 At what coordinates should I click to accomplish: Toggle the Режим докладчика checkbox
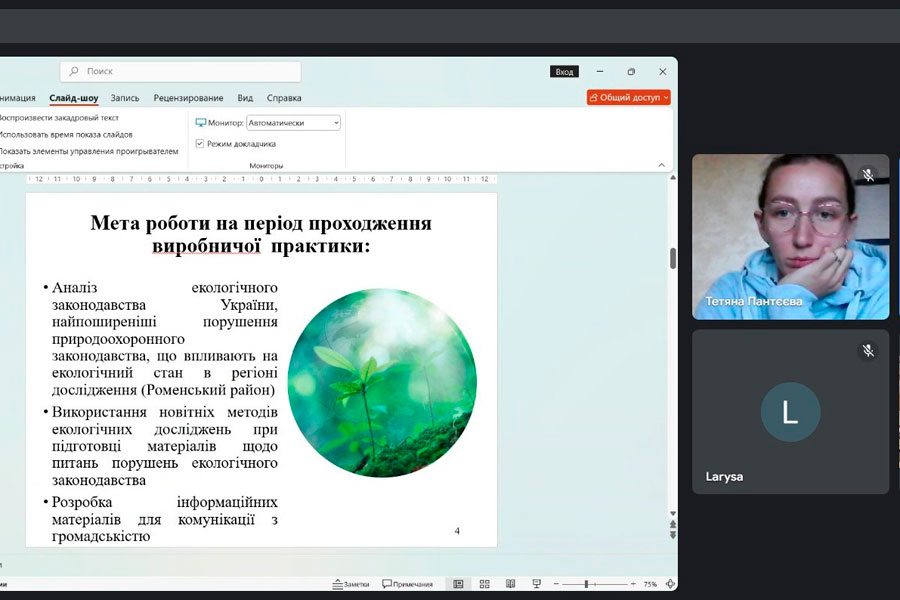click(x=200, y=144)
